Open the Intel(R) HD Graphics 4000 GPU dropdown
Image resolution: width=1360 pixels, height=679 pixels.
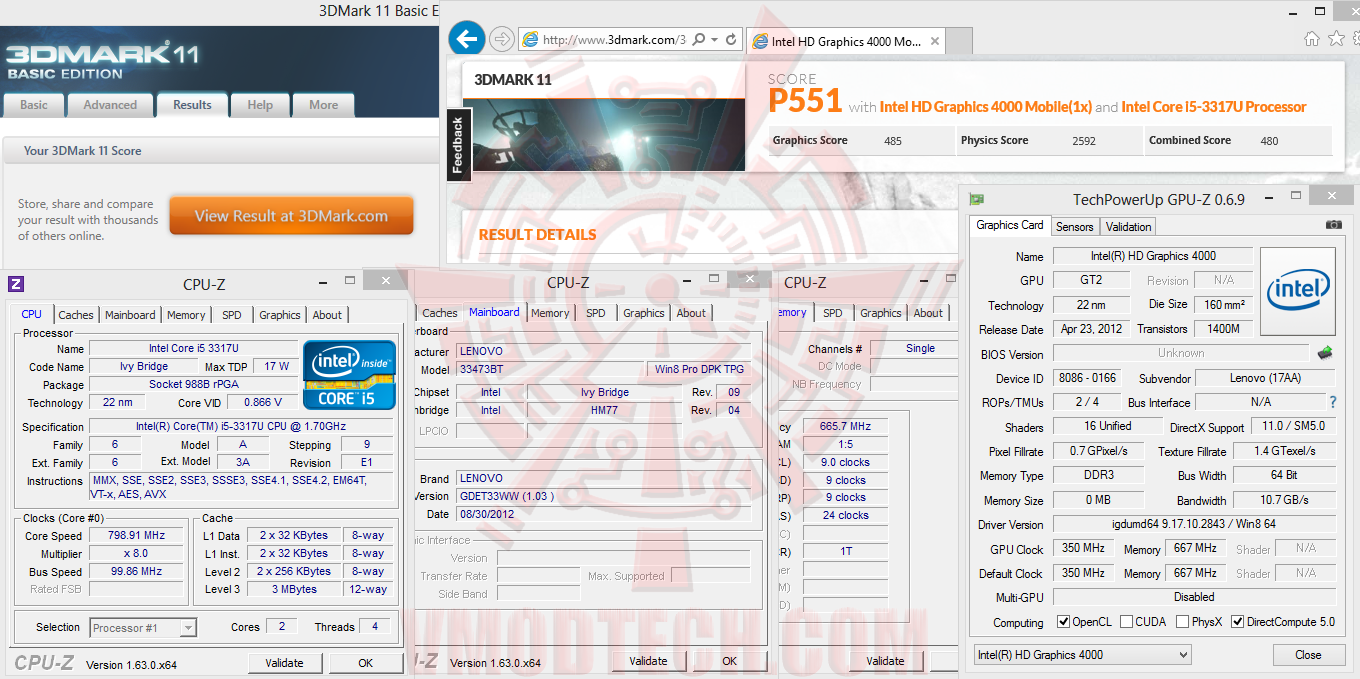1082,655
